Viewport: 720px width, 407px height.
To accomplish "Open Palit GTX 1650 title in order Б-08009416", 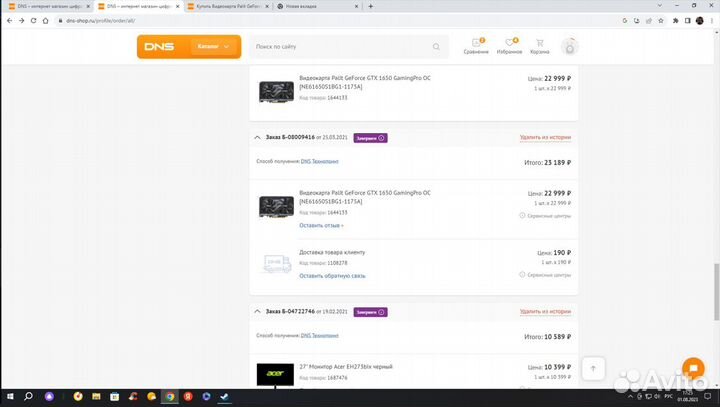I will (x=365, y=197).
